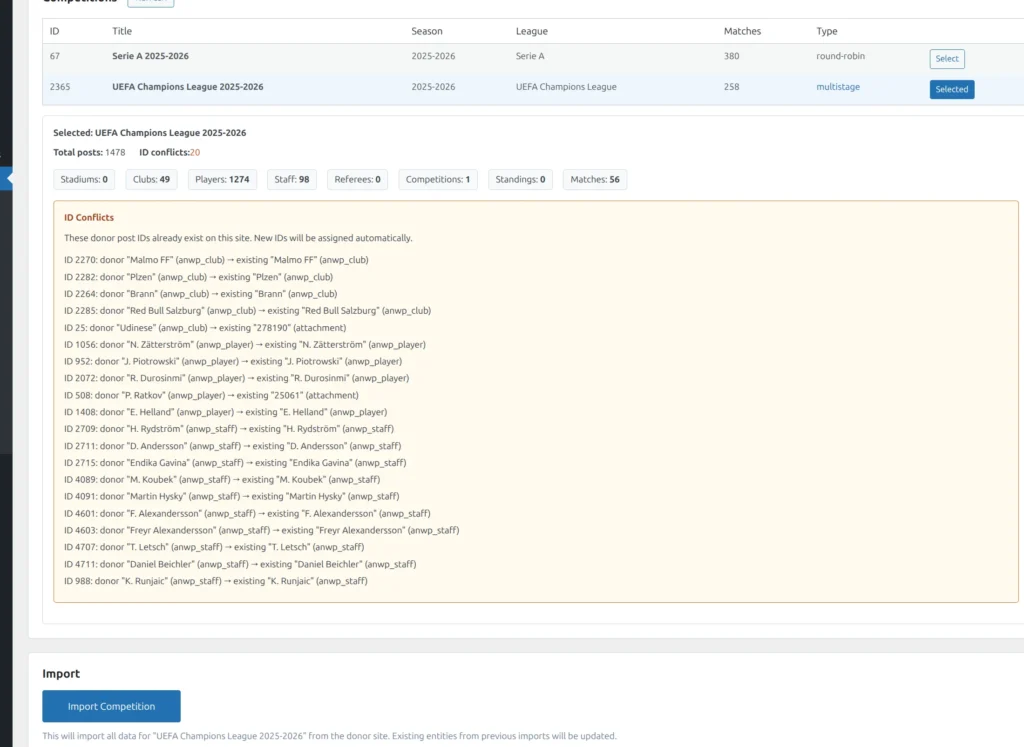Click the K. Runjaic ID 988 conflict line

(216, 581)
